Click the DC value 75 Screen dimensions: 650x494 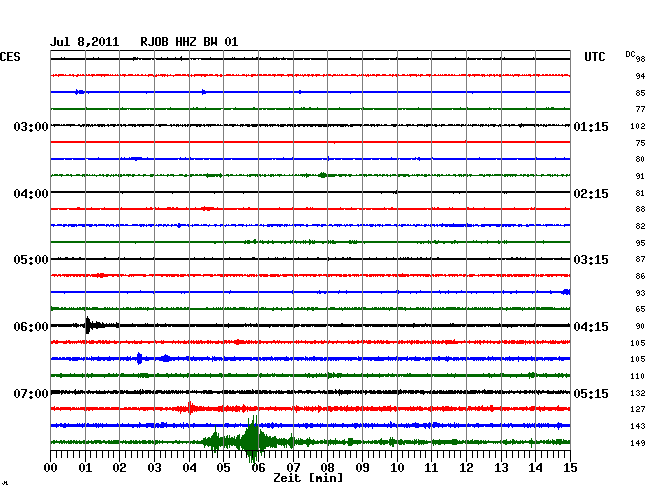[640, 143]
